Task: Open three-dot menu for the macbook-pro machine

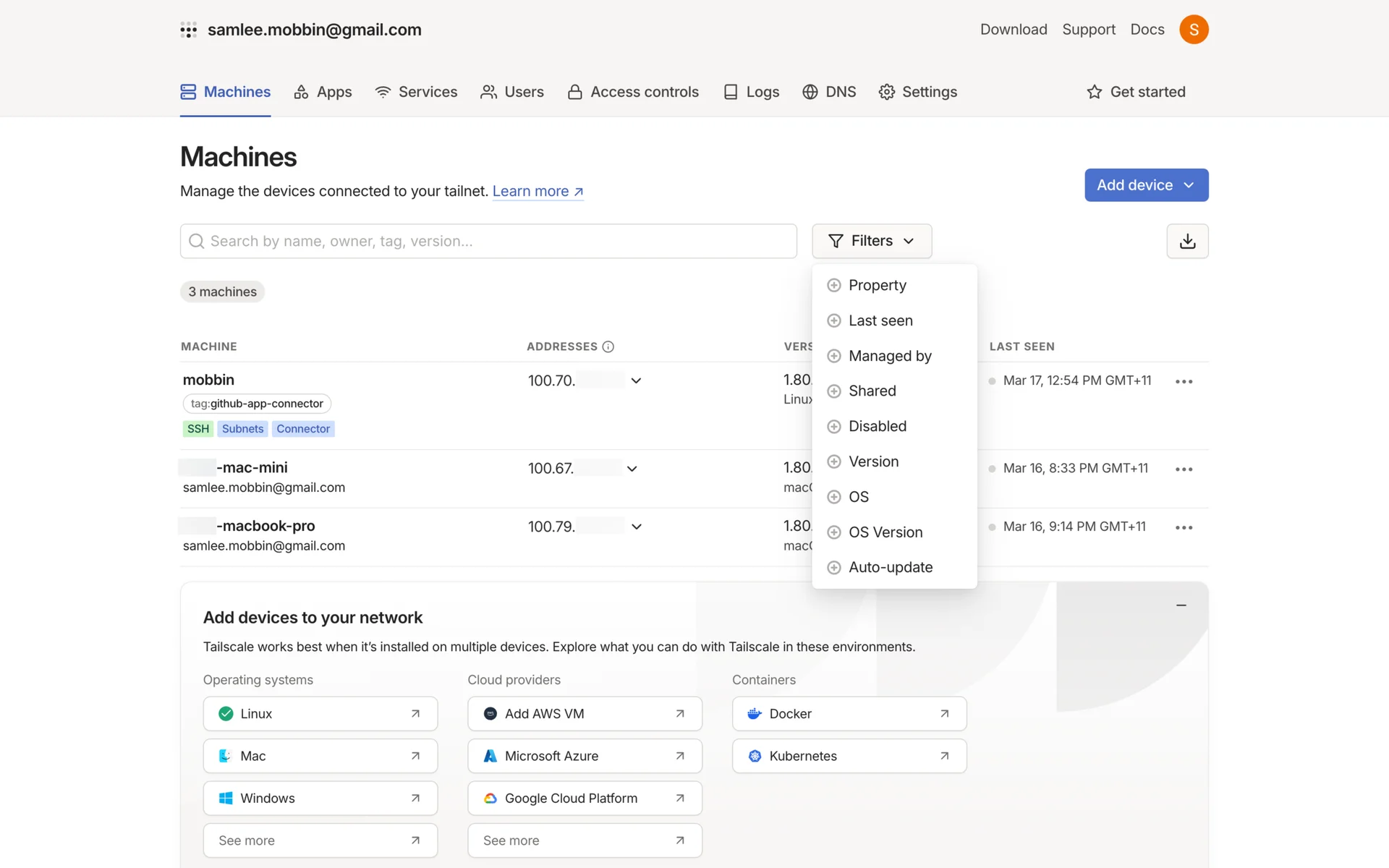Action: [1184, 527]
